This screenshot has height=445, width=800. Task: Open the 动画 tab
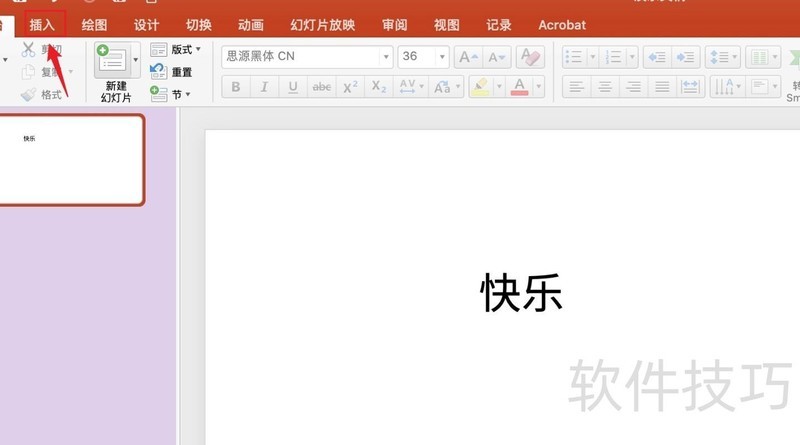[x=251, y=24]
